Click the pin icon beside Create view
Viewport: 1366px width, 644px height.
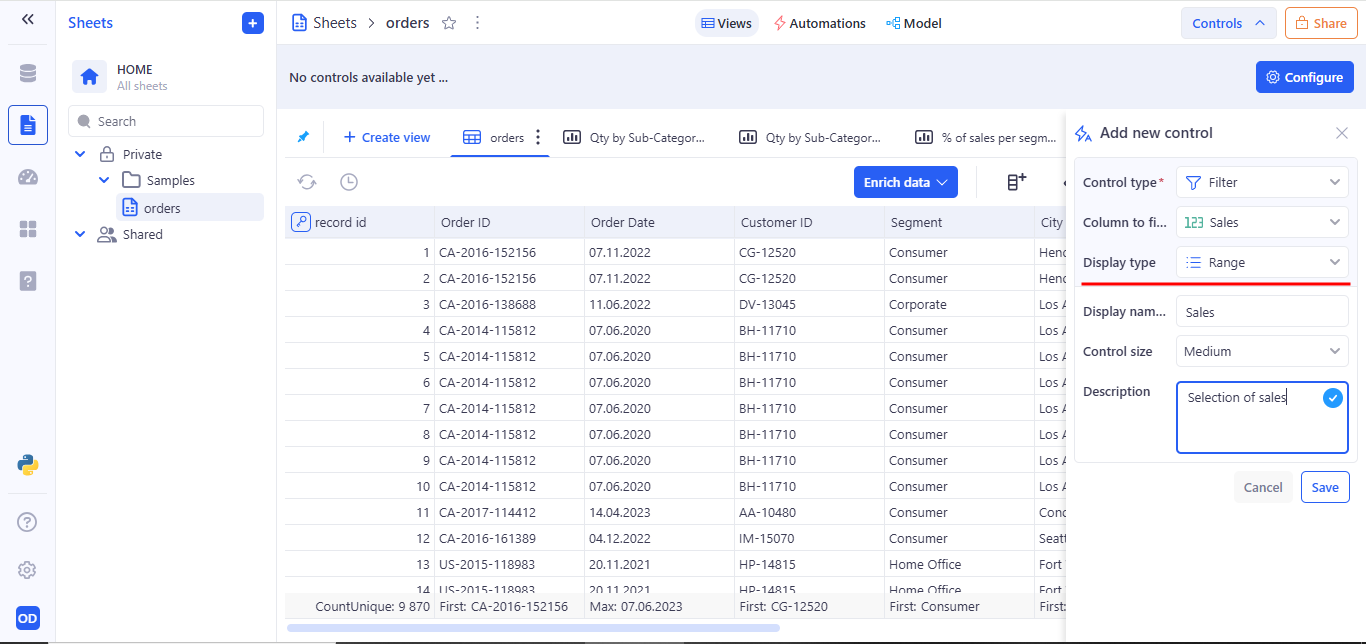(x=303, y=137)
